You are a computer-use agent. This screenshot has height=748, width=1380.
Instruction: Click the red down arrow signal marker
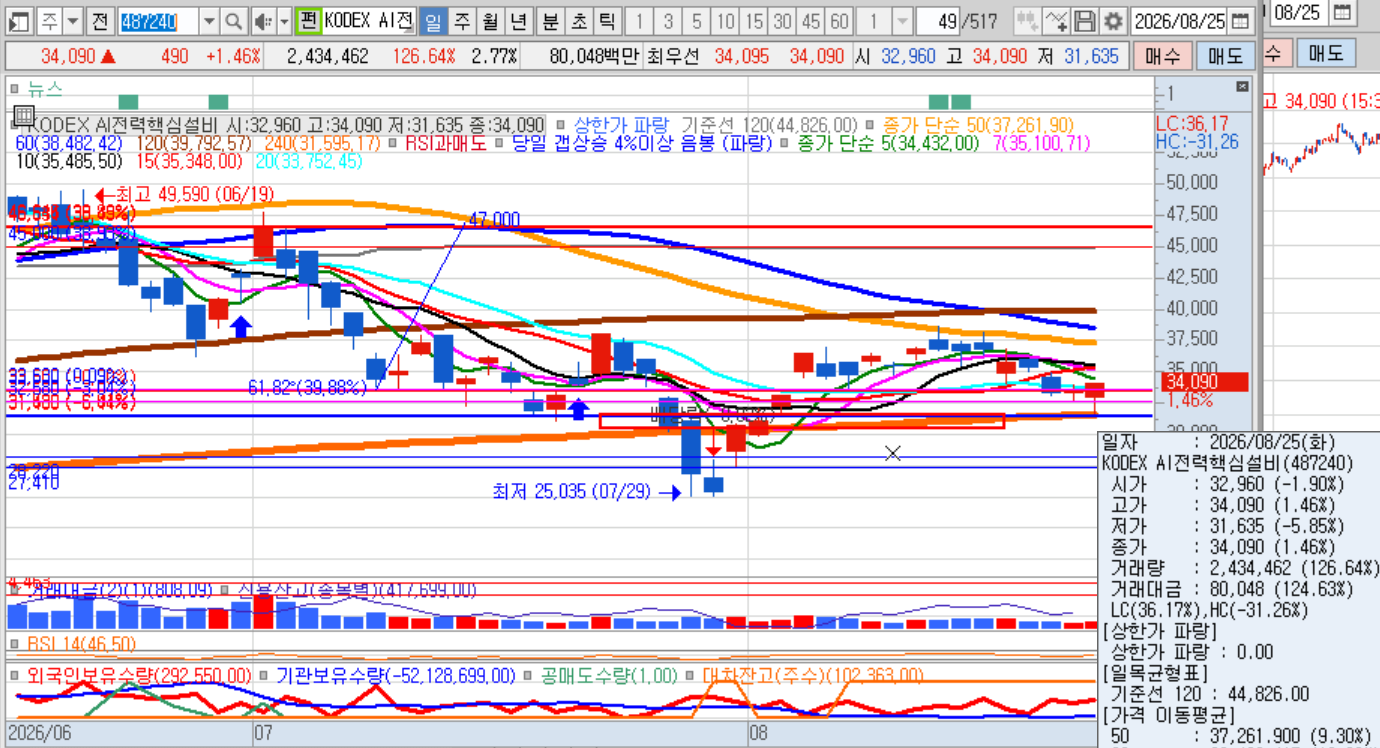(713, 450)
